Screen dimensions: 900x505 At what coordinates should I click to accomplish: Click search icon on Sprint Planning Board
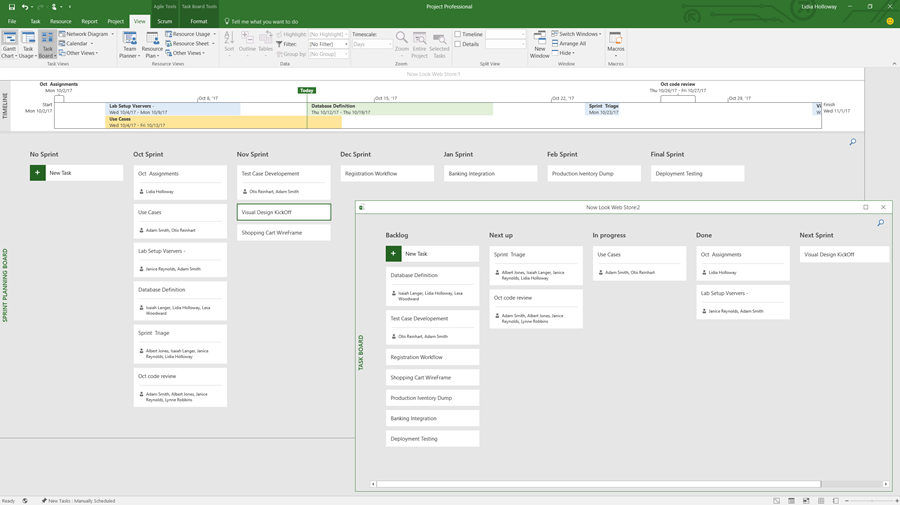[853, 142]
